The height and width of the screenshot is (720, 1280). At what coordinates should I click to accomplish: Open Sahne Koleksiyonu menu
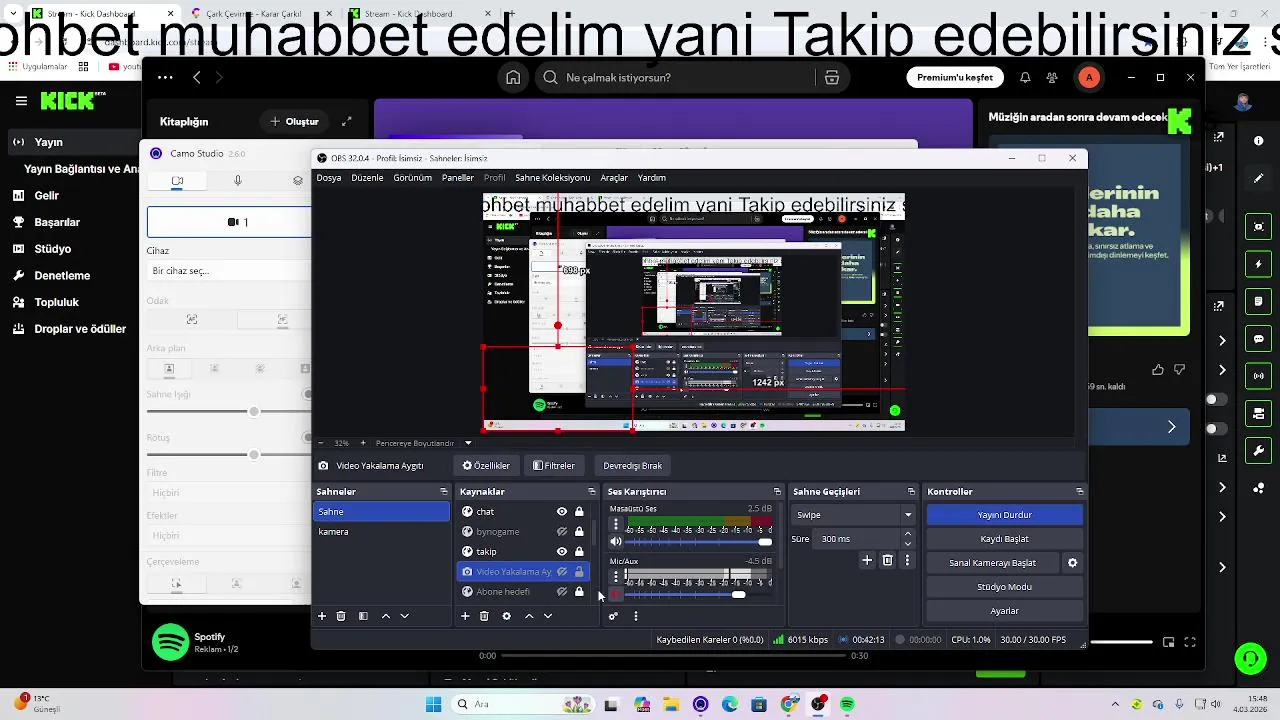[x=553, y=178]
